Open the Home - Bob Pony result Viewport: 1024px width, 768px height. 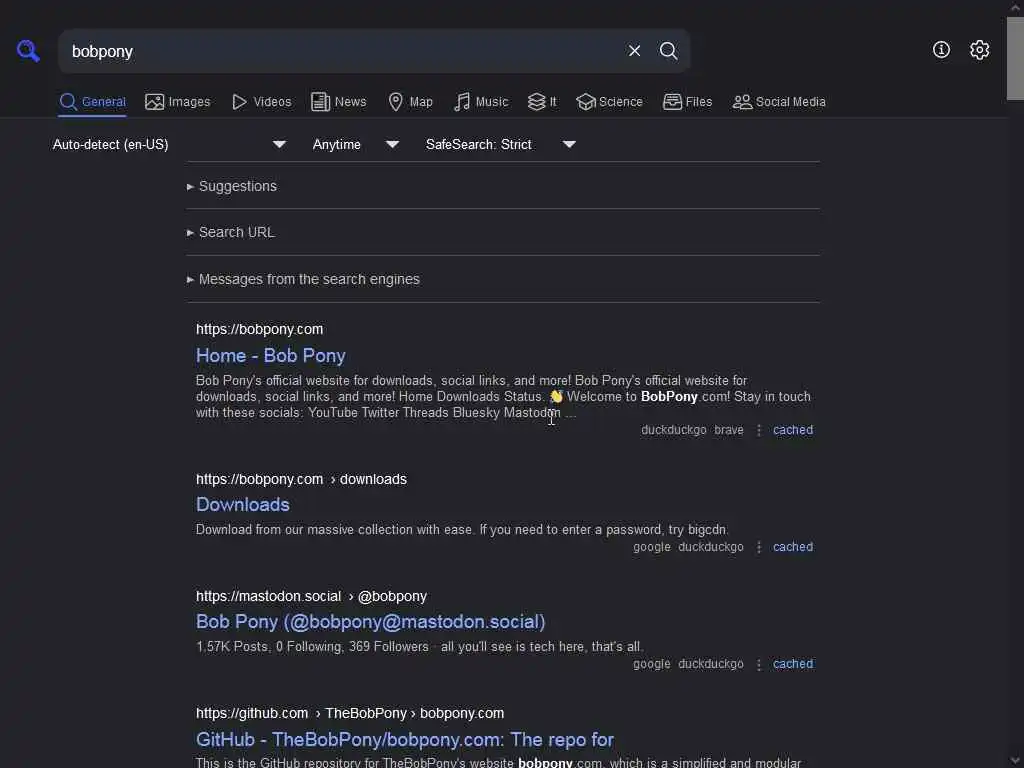[270, 356]
